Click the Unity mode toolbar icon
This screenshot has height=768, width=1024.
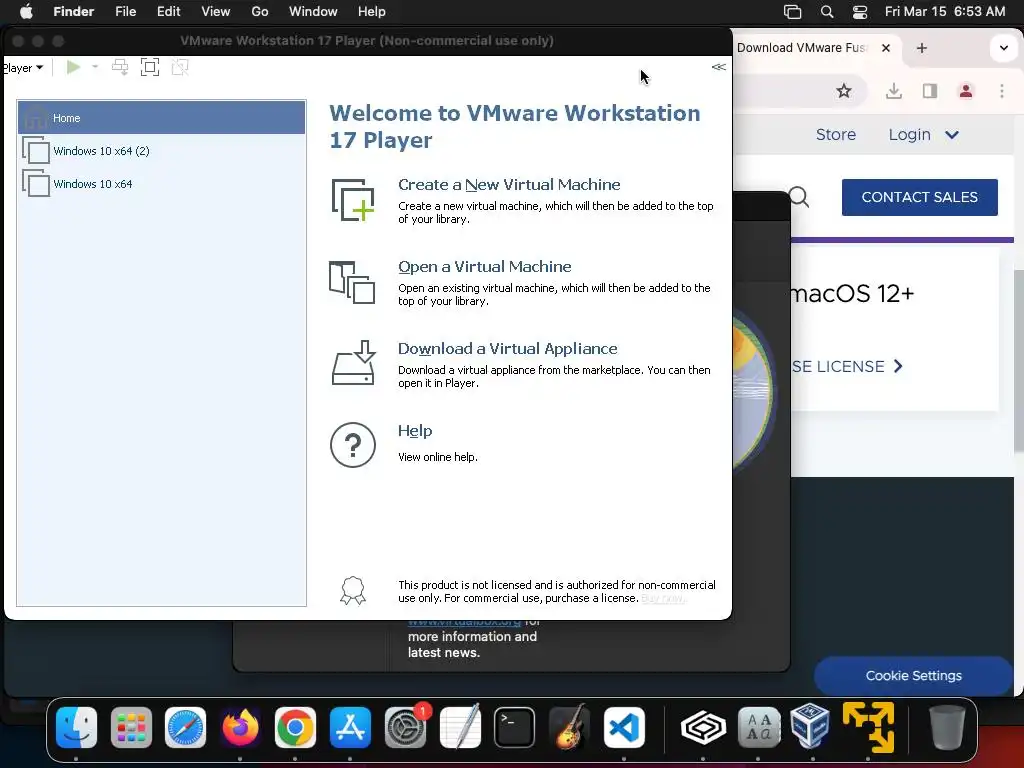click(x=180, y=67)
